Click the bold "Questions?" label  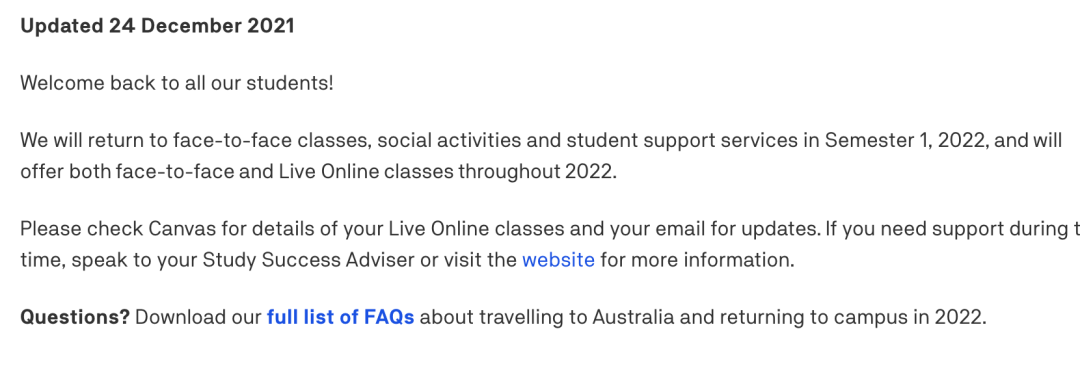click(75, 318)
